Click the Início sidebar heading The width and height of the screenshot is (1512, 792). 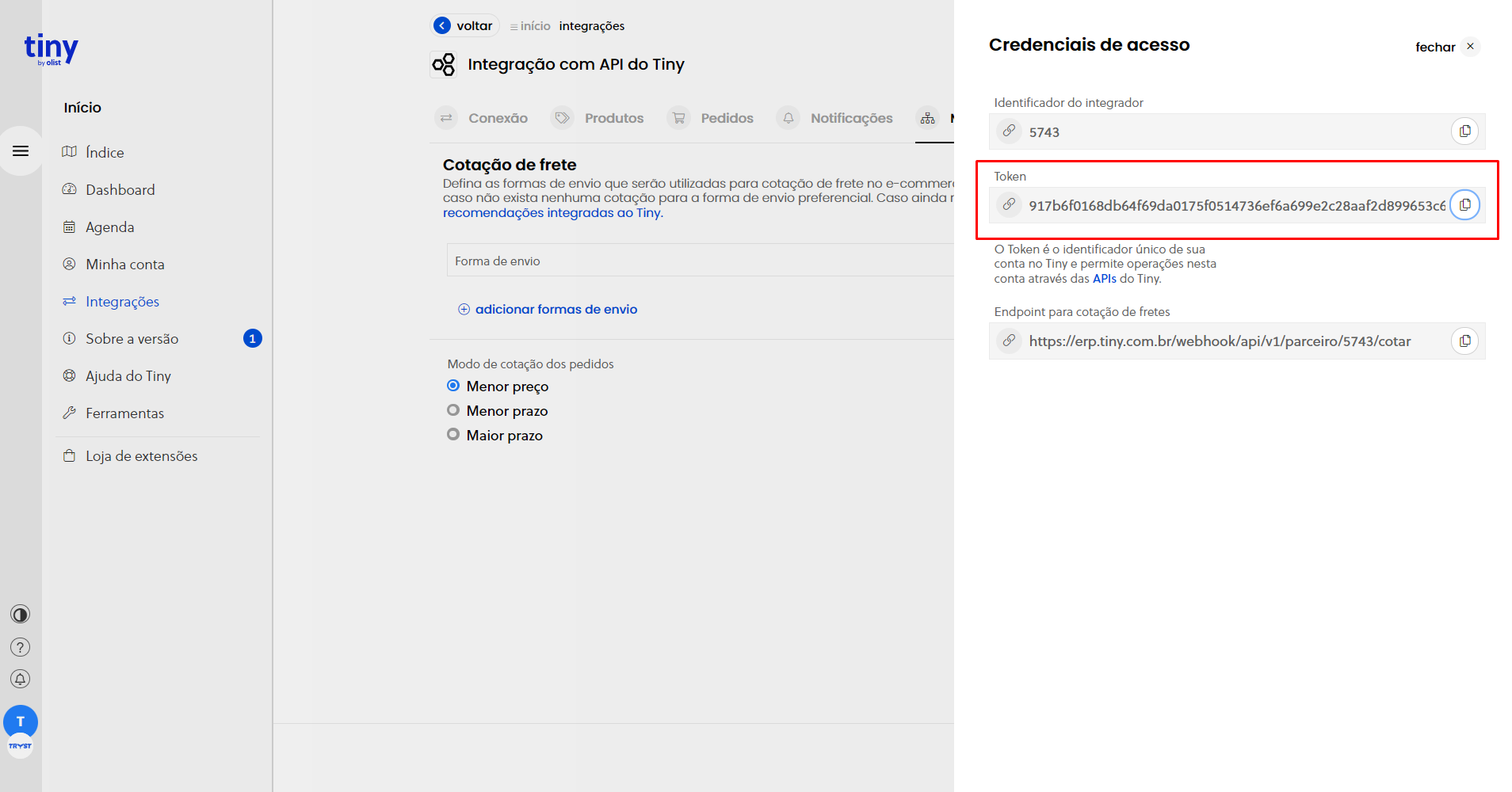(82, 107)
